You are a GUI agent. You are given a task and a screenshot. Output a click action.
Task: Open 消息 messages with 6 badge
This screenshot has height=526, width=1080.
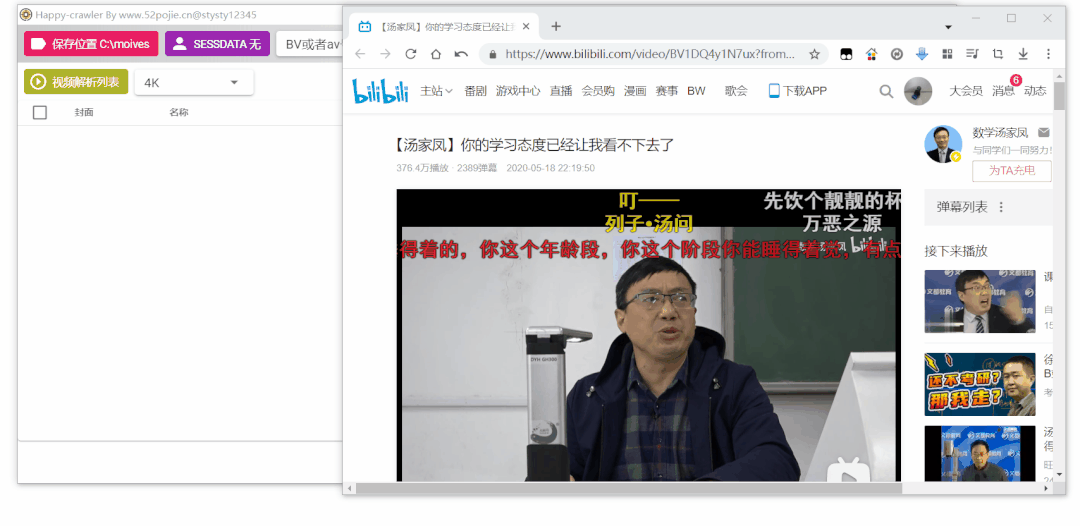coord(1003,91)
